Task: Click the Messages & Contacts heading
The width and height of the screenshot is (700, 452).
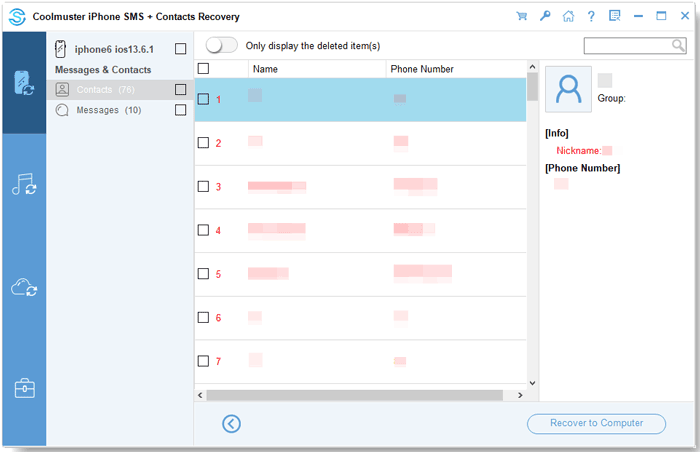Action: (103, 70)
